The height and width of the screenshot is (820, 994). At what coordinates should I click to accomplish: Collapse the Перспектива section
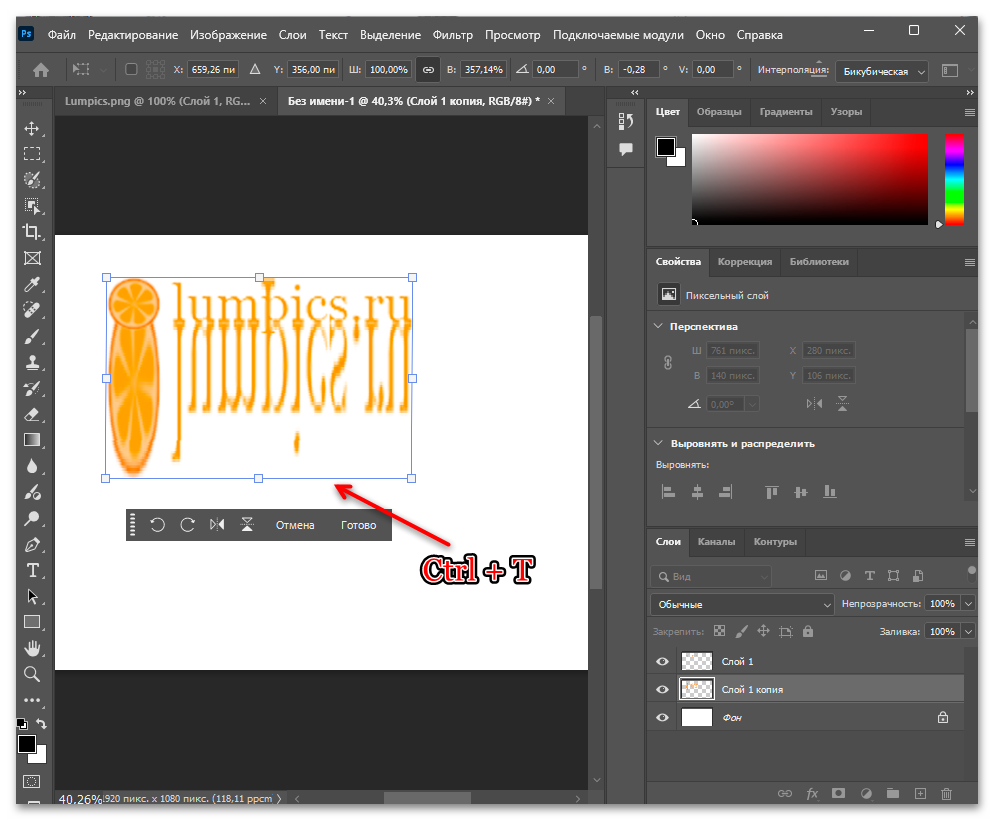(658, 326)
